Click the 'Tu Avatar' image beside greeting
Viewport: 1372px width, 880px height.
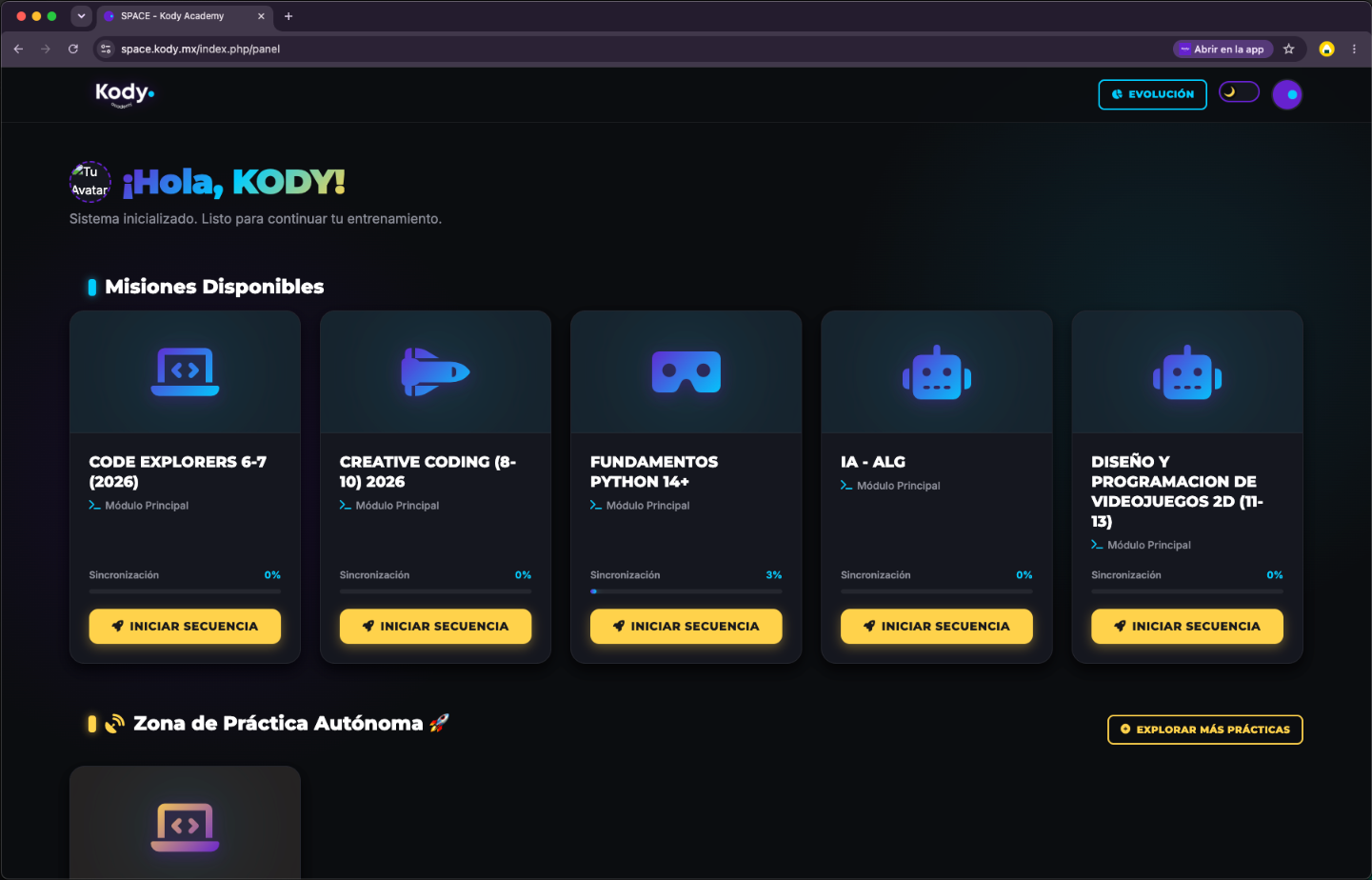pyautogui.click(x=90, y=181)
